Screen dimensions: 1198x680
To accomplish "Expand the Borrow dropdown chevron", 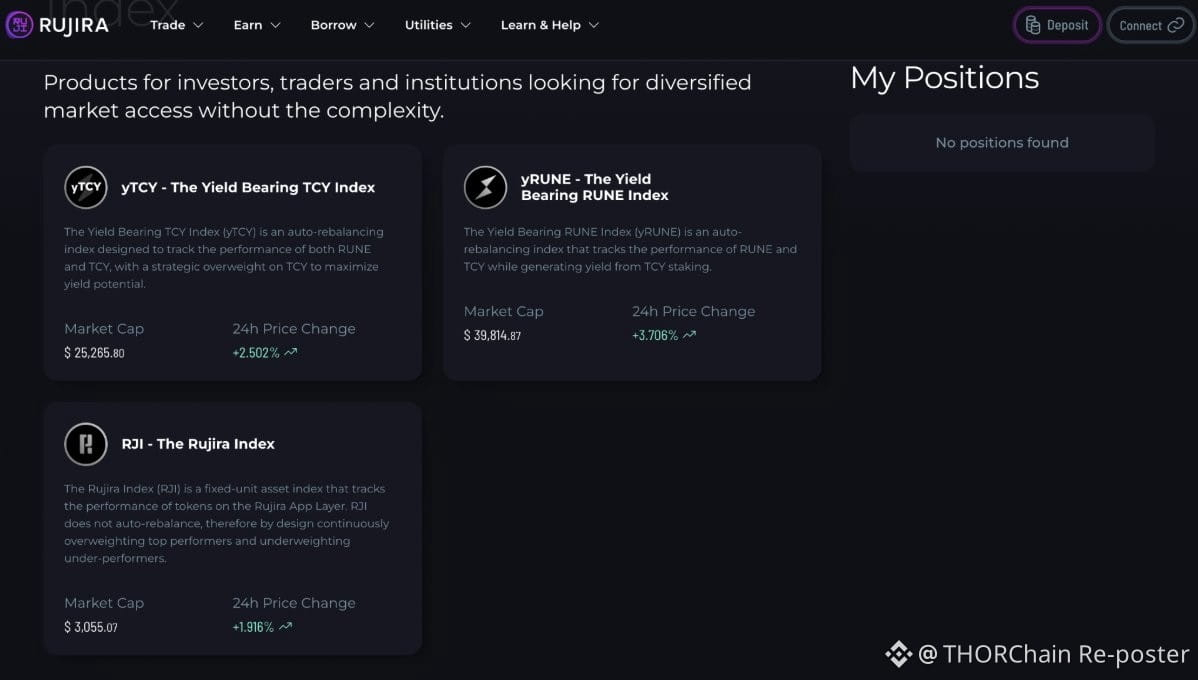I will pos(370,25).
